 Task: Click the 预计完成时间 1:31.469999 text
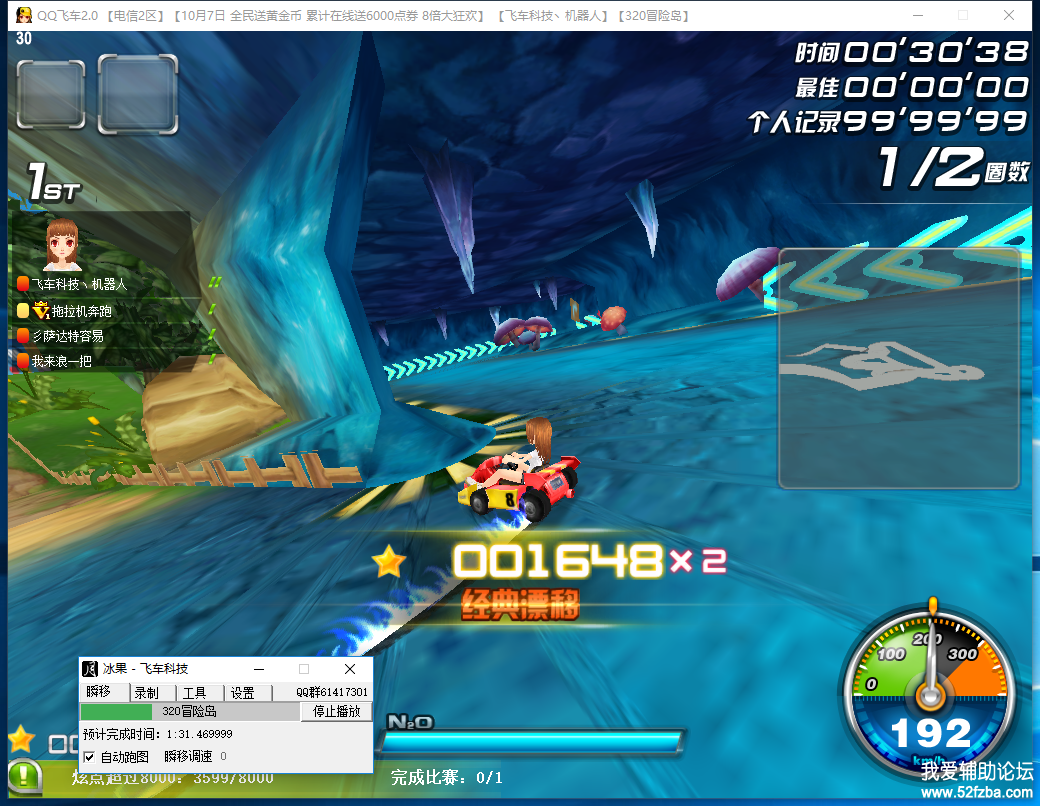[x=158, y=734]
